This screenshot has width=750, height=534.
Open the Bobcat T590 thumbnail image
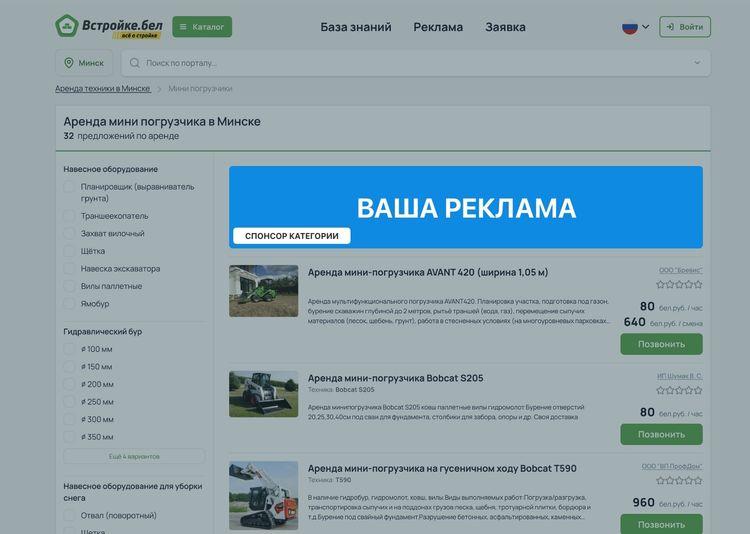click(x=264, y=495)
